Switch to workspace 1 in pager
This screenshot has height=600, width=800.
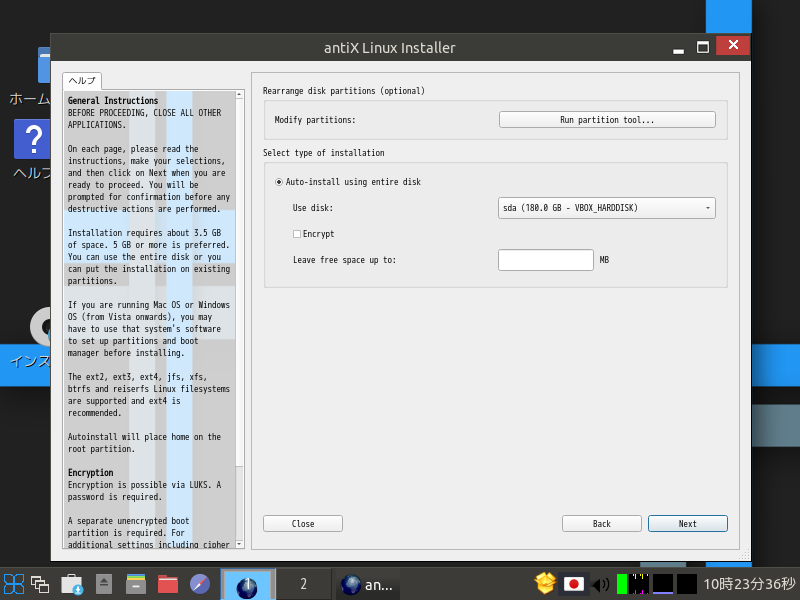pyautogui.click(x=248, y=585)
